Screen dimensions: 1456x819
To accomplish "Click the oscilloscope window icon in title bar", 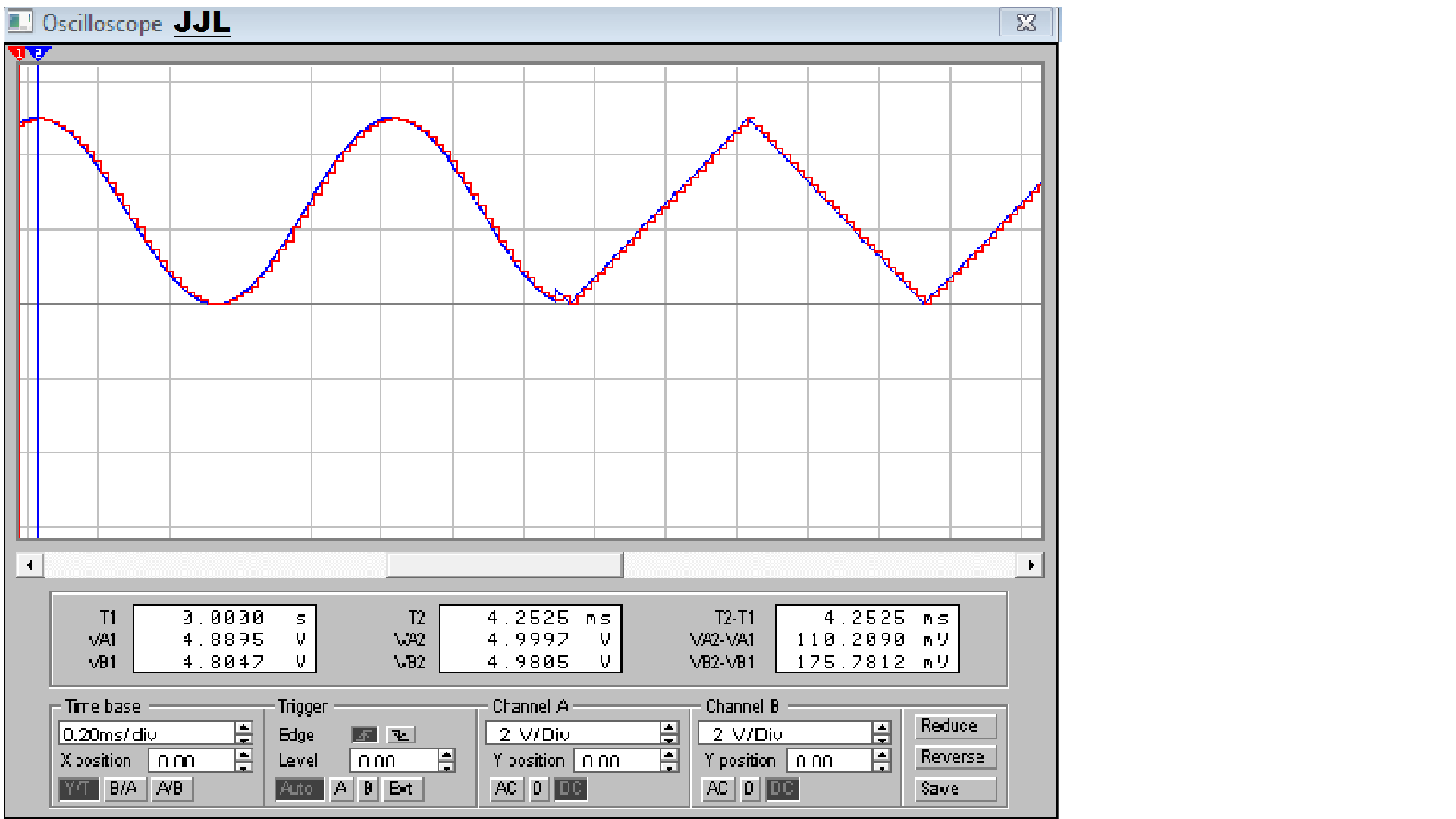I will pyautogui.click(x=20, y=21).
